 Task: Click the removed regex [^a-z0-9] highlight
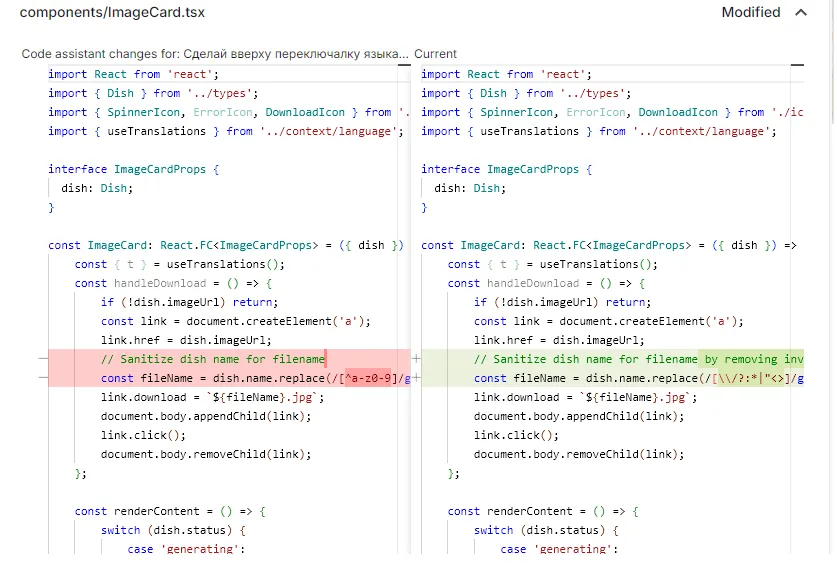(x=367, y=378)
